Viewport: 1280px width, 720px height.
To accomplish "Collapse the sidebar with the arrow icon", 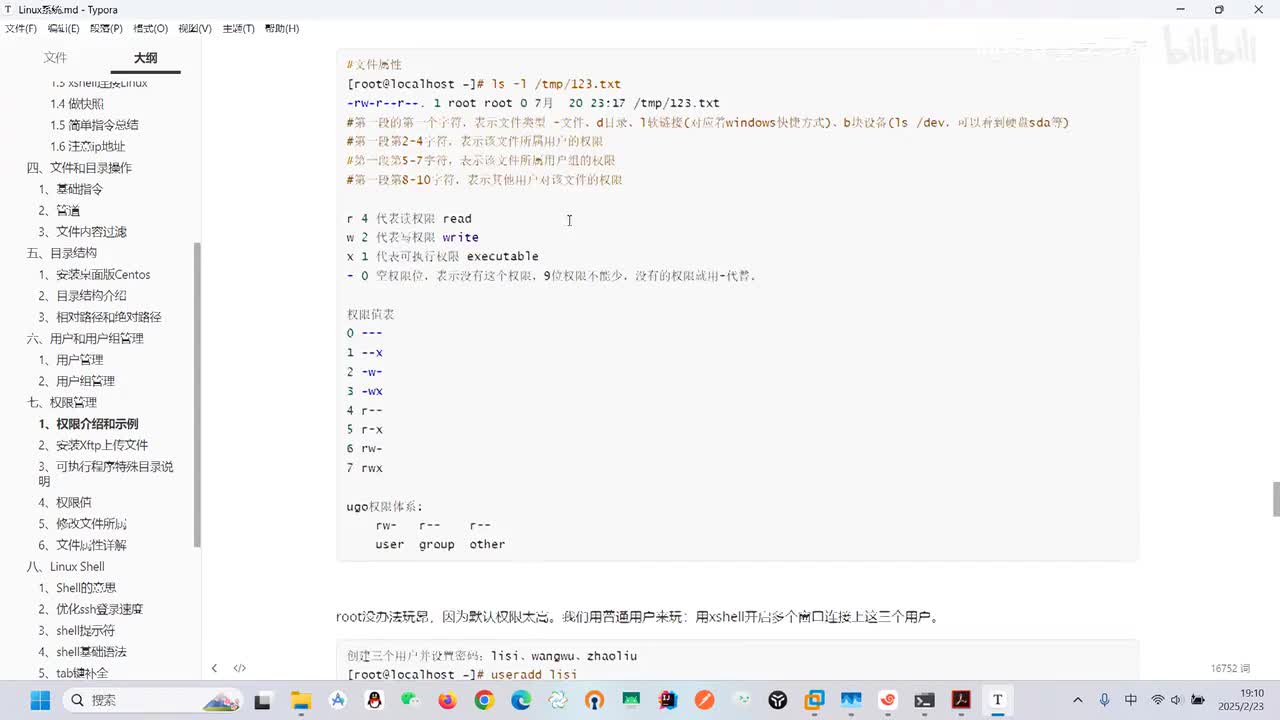I will 214,668.
